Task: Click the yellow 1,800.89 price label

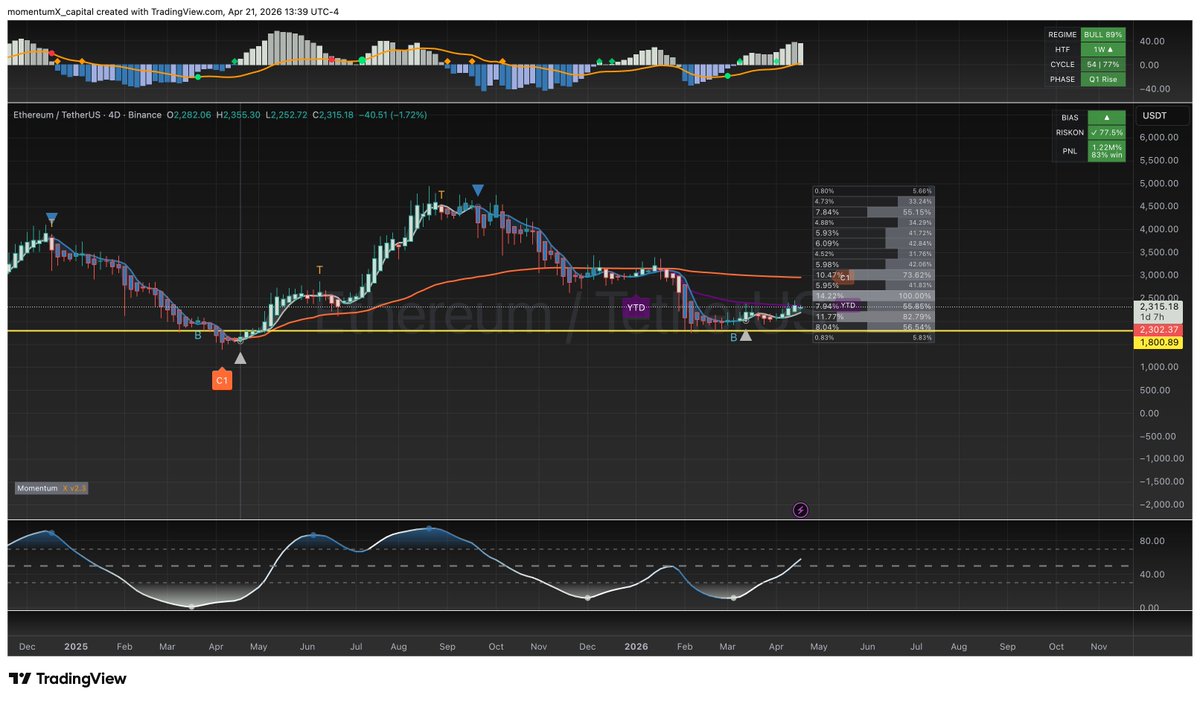Action: (x=1156, y=343)
